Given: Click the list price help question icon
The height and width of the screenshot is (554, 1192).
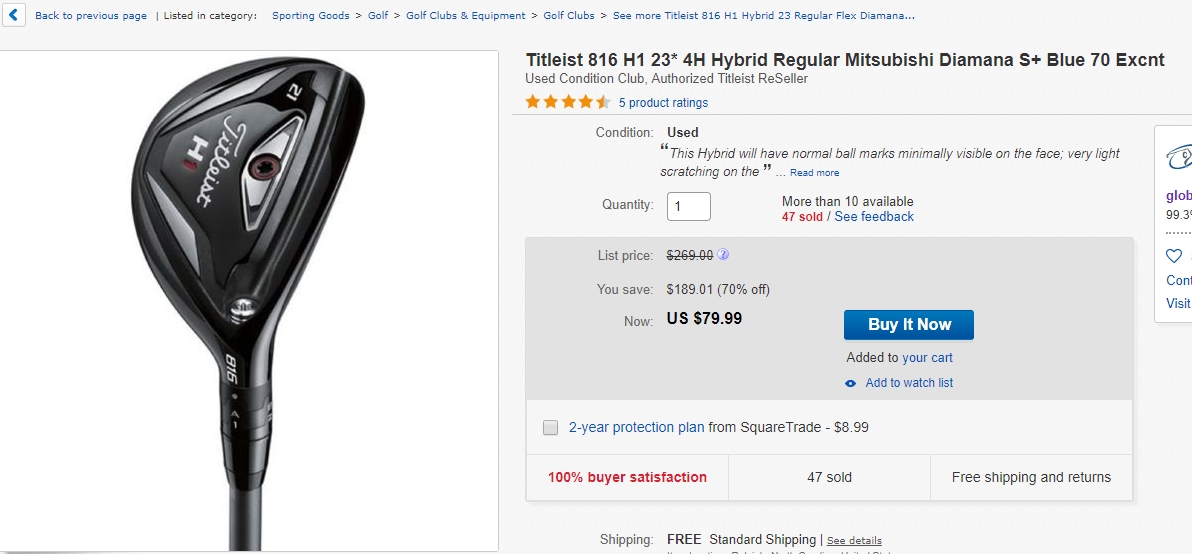Looking at the screenshot, I should point(723,255).
